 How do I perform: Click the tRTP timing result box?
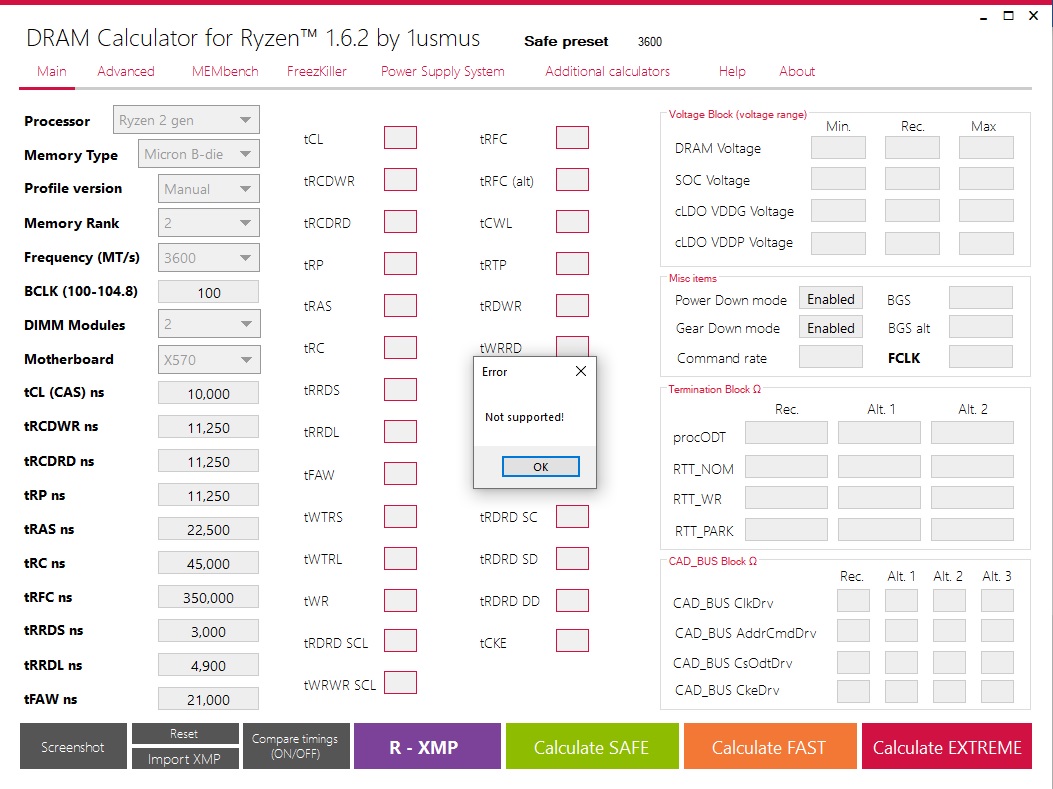[572, 264]
